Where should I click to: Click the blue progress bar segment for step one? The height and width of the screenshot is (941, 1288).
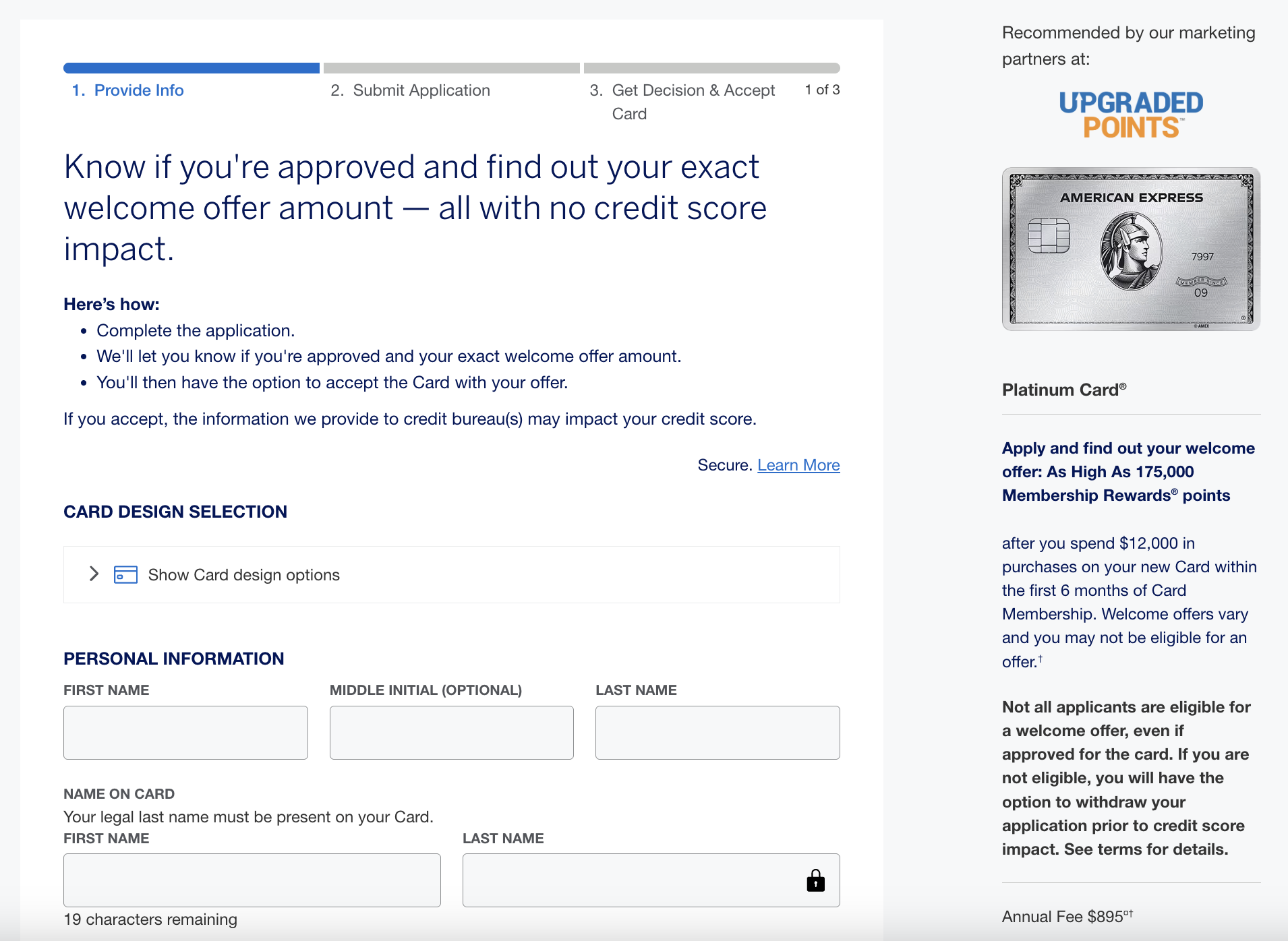coord(192,68)
